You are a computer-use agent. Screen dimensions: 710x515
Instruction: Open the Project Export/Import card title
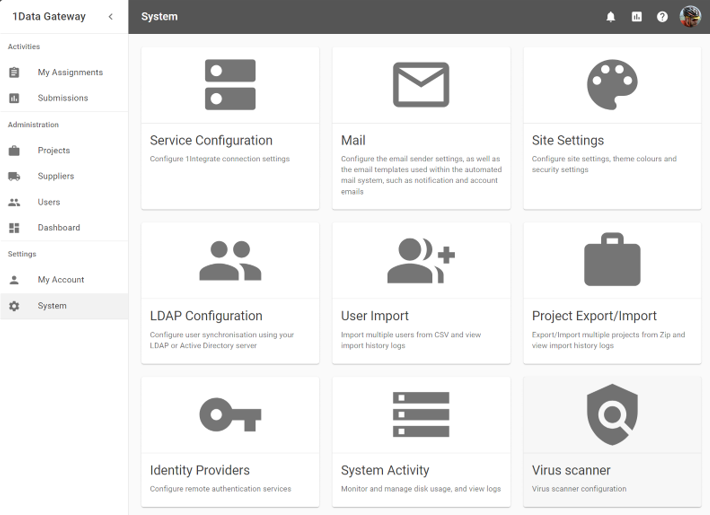coord(594,316)
